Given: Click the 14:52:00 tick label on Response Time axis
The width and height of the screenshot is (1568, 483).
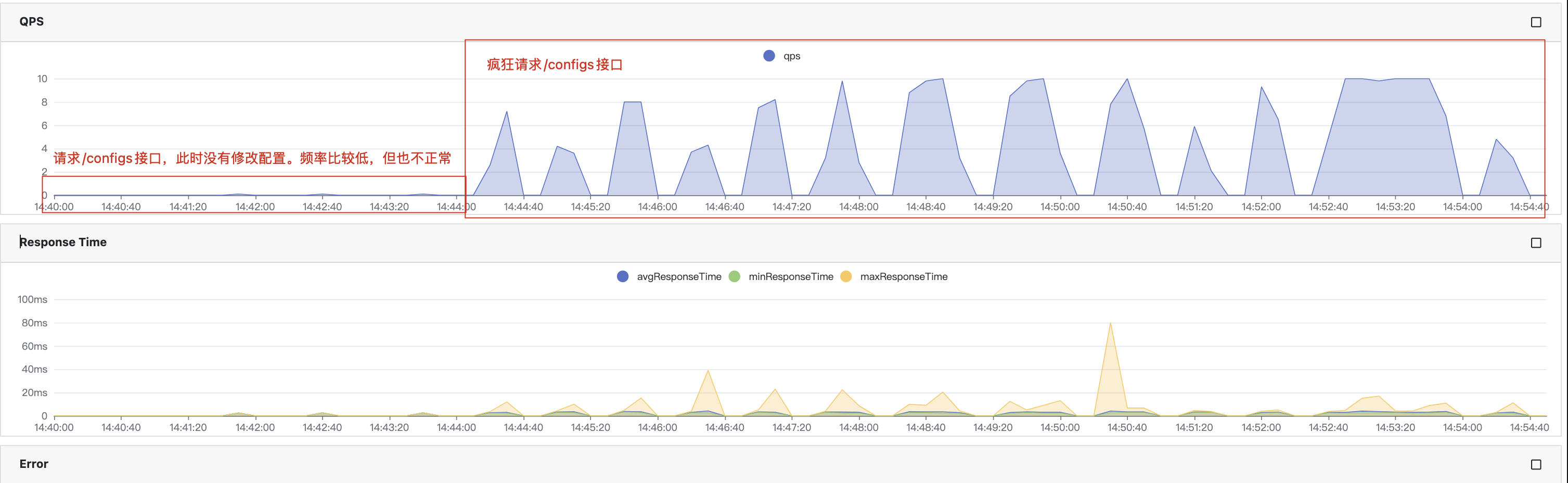Looking at the screenshot, I should pos(1261,427).
